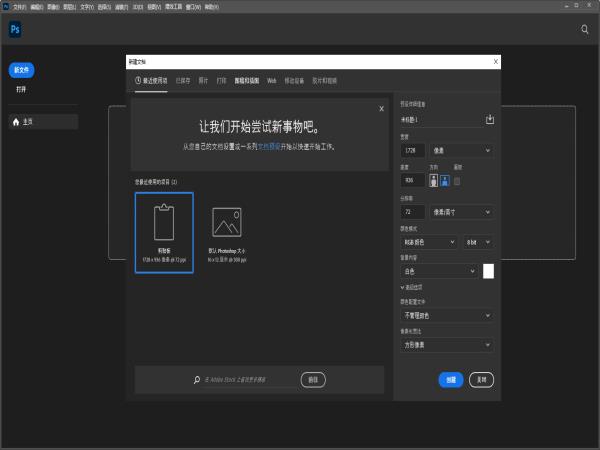The image size is (600, 450).
Task: Select portrait orientation icon
Action: 433,180
